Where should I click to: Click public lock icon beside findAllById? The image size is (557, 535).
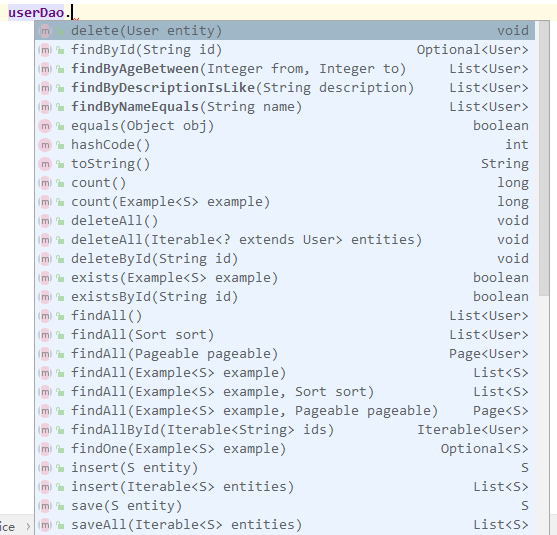pos(60,431)
